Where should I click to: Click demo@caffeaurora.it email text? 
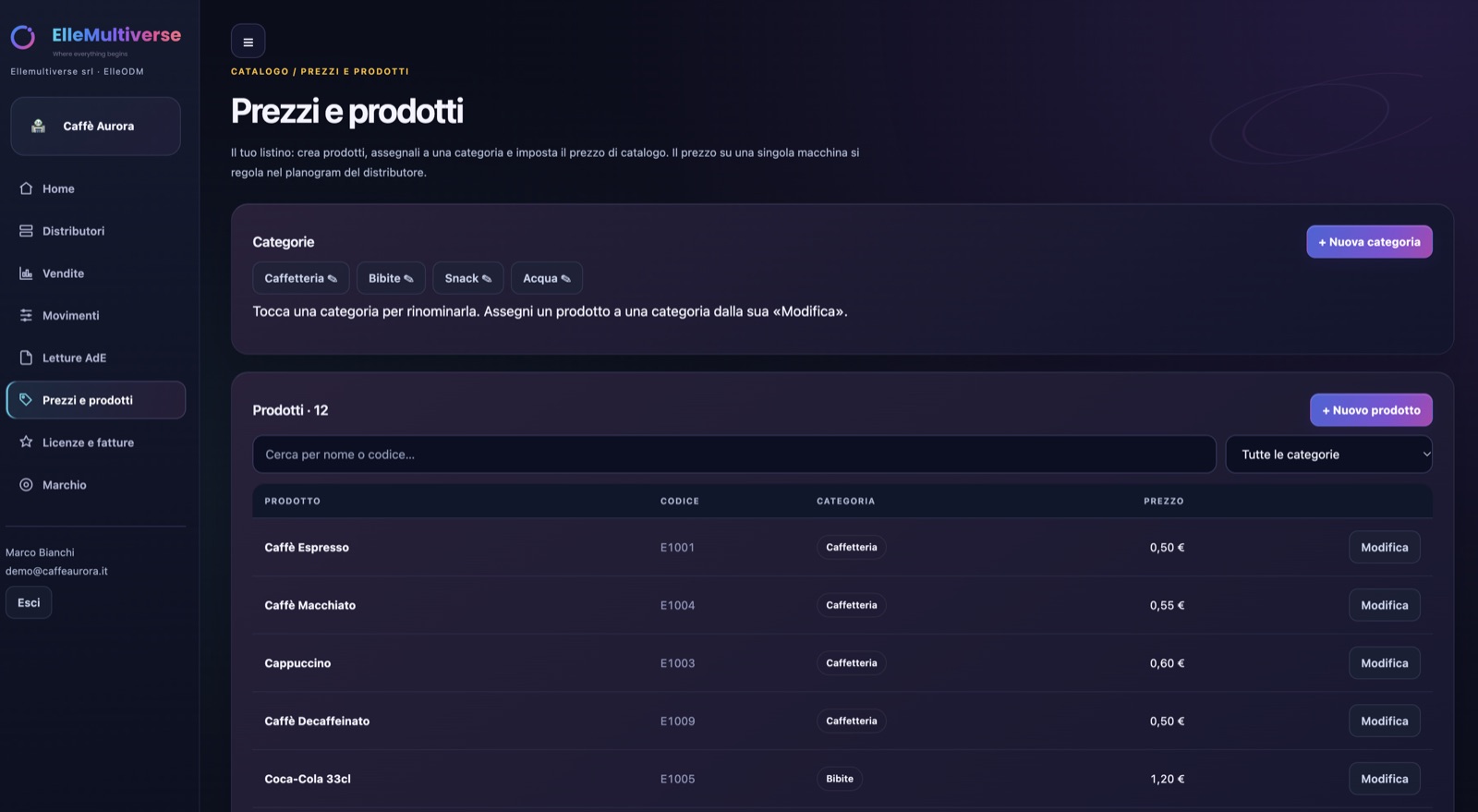(56, 571)
